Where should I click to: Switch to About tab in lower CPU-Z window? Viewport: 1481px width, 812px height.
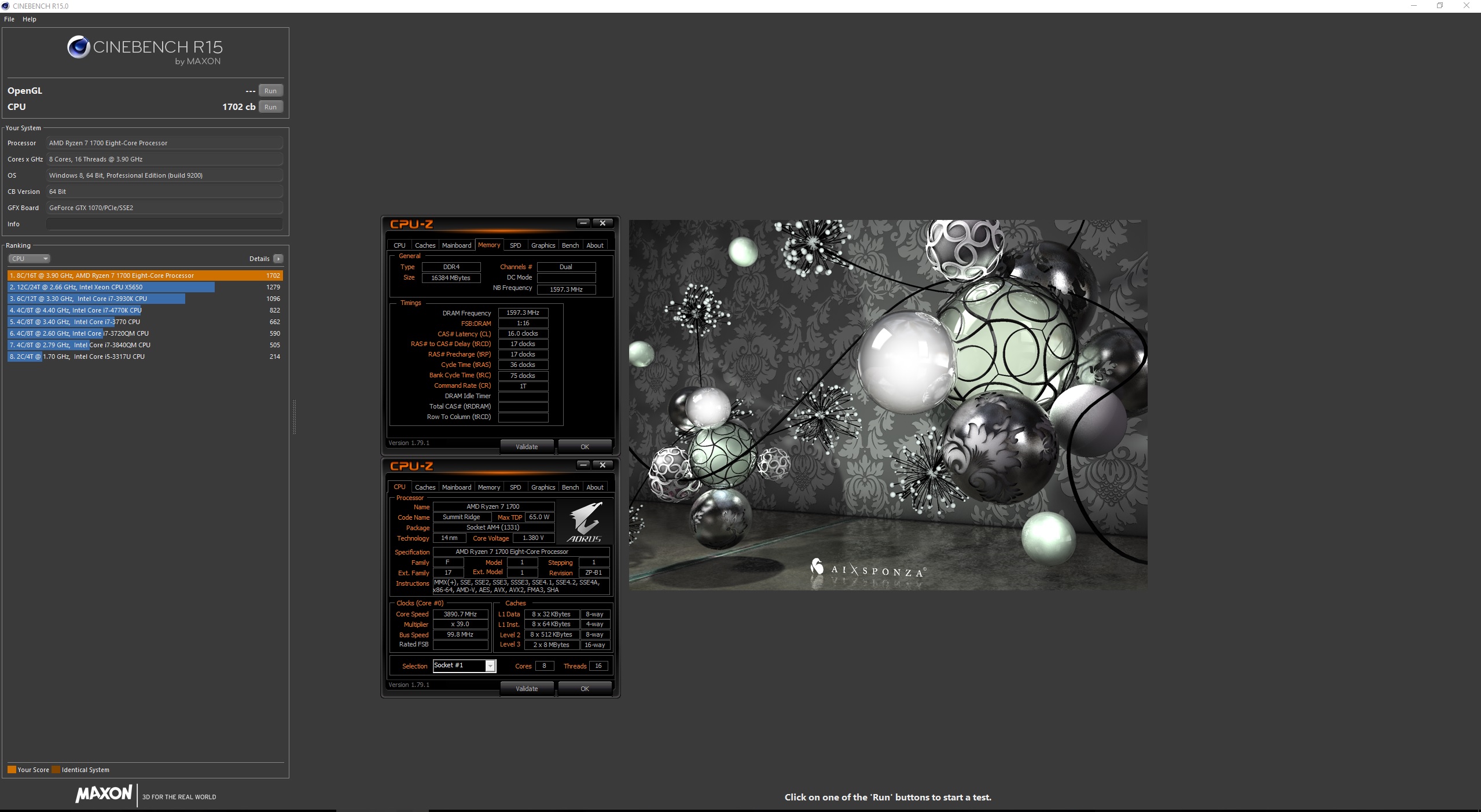(x=595, y=487)
